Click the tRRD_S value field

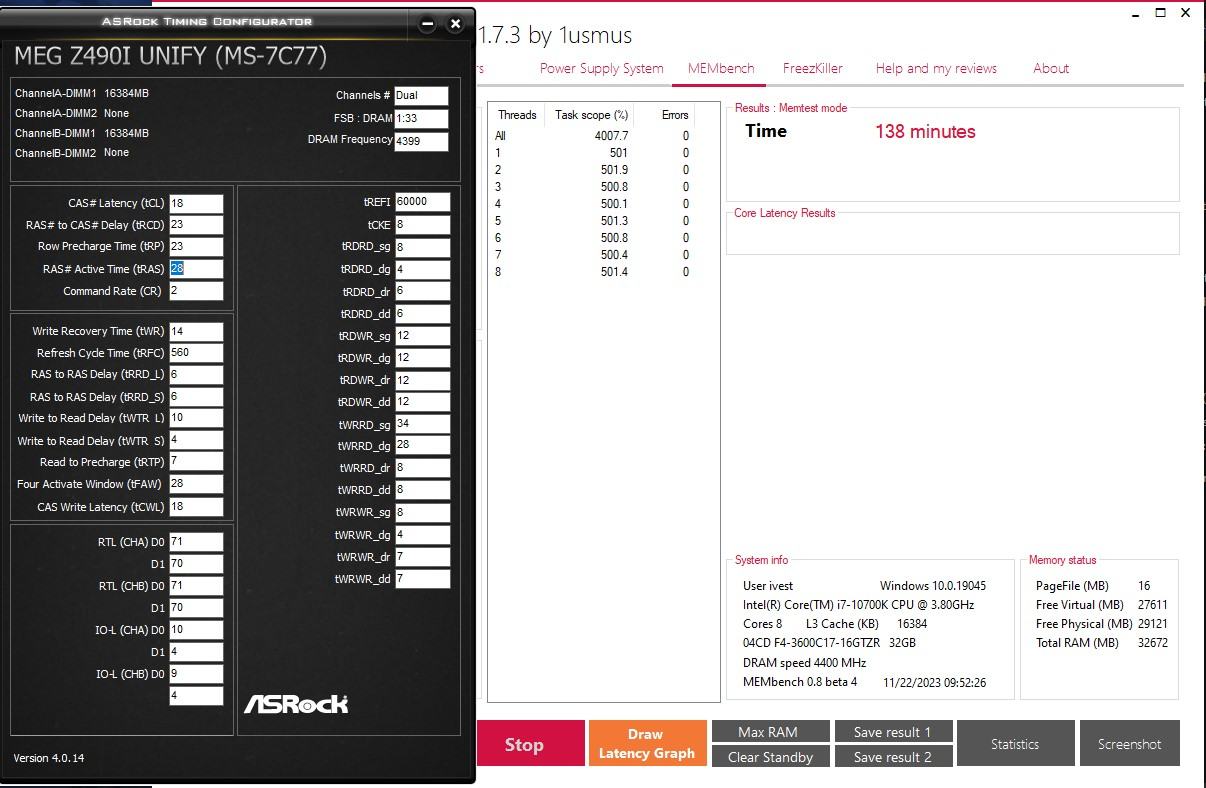pos(196,397)
